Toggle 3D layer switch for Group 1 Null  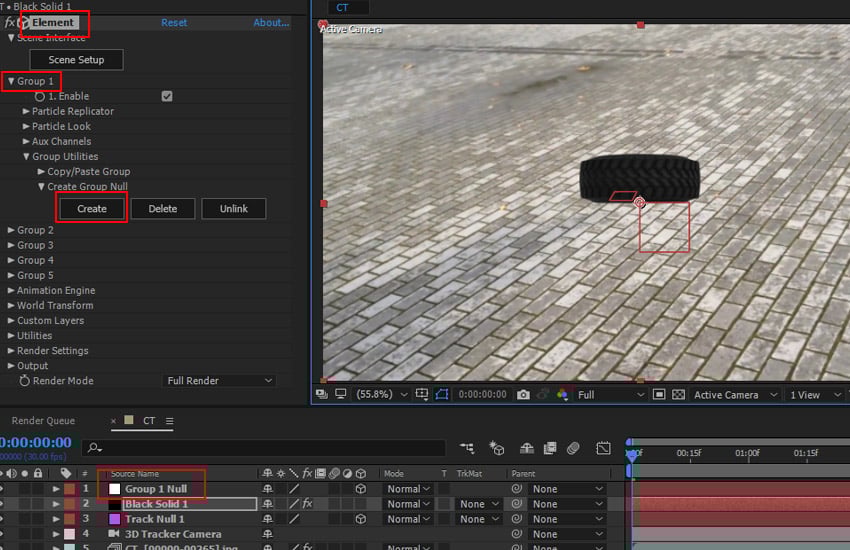tap(360, 489)
